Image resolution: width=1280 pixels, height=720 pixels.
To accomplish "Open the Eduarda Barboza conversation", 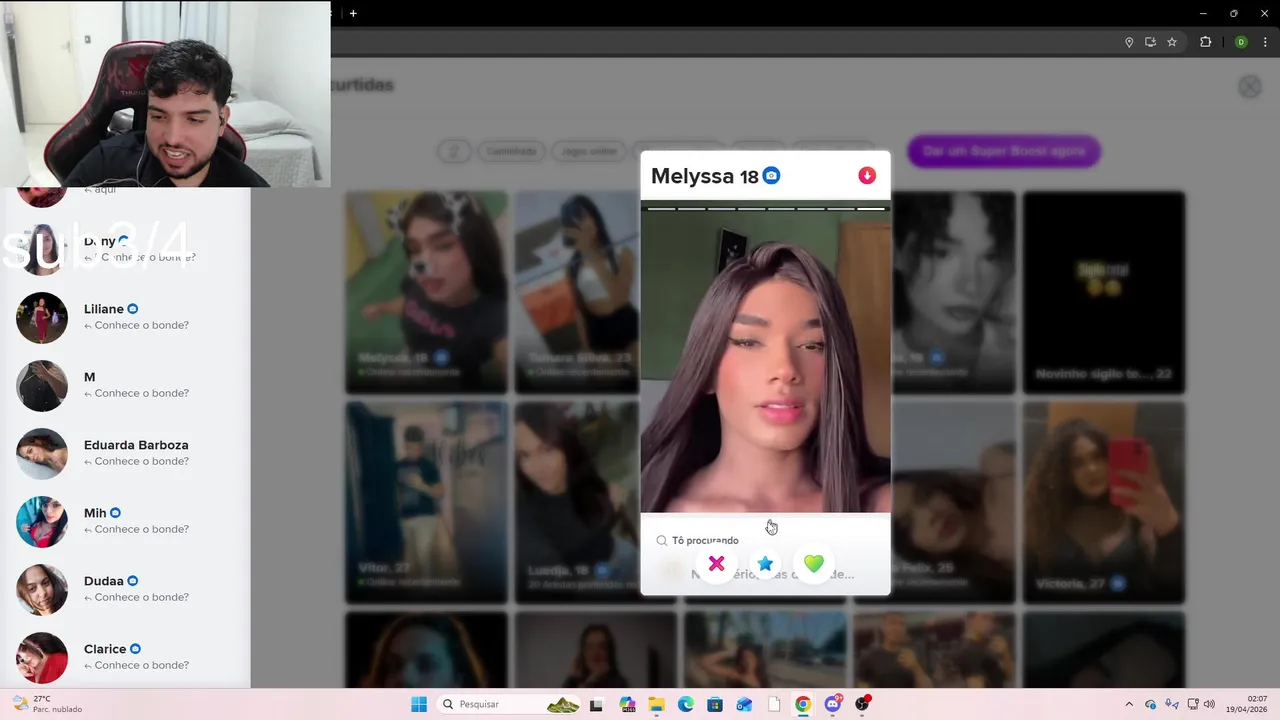I will click(125, 453).
